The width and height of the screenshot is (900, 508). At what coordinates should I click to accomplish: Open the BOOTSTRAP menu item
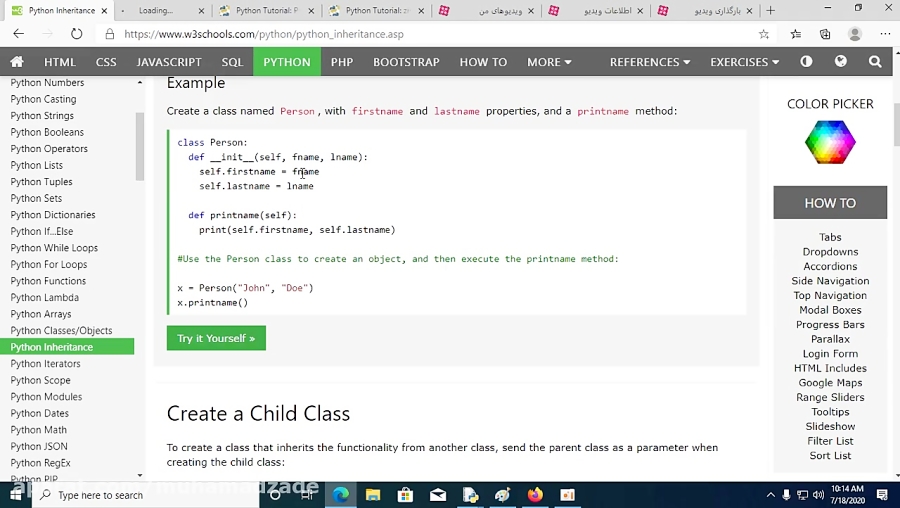tap(406, 61)
